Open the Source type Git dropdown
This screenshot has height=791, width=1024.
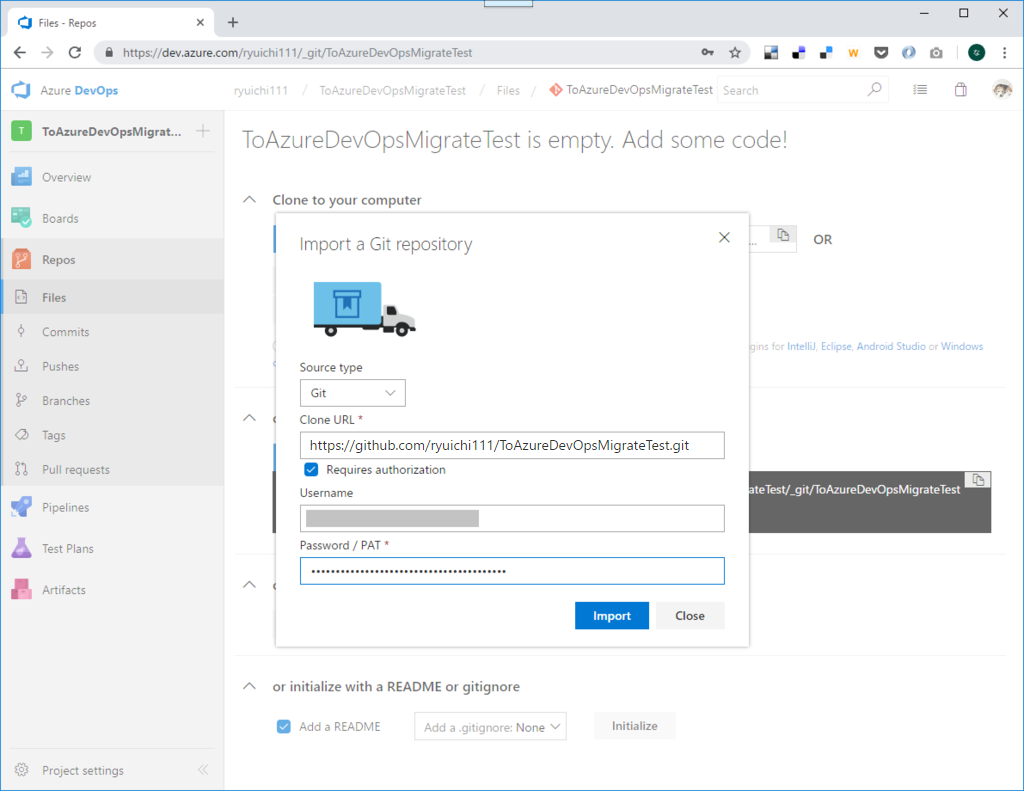[353, 393]
